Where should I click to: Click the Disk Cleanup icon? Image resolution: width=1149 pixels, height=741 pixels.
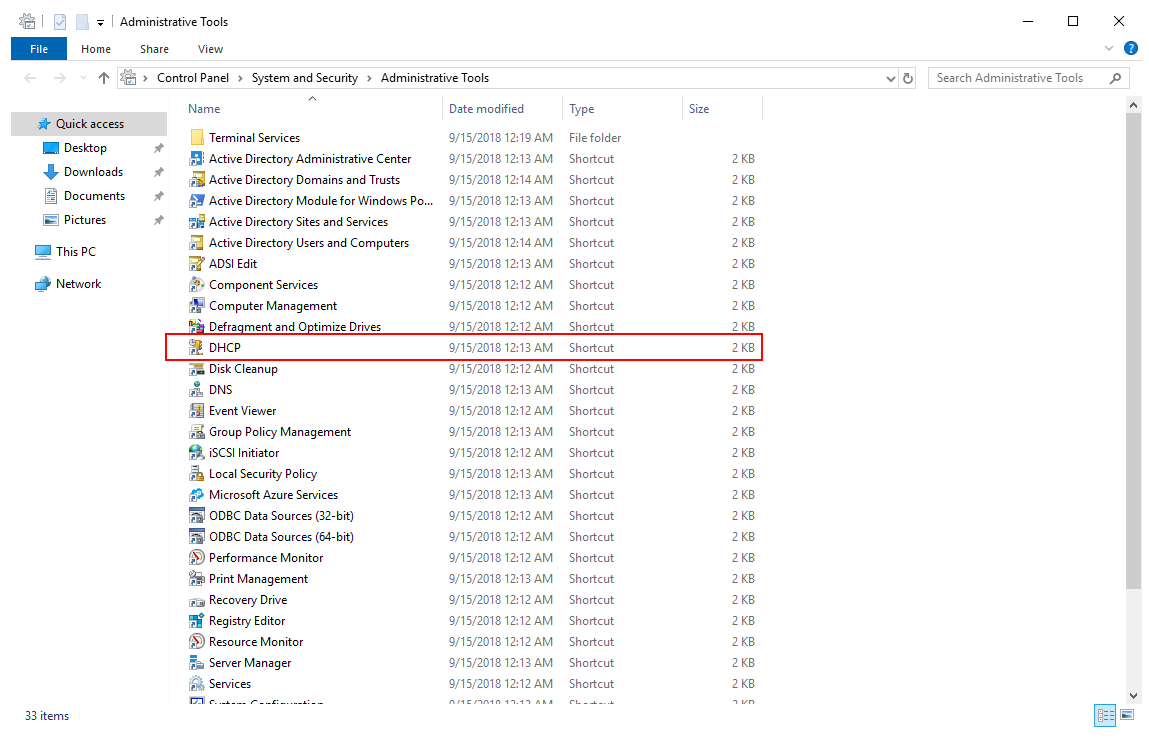coord(196,369)
